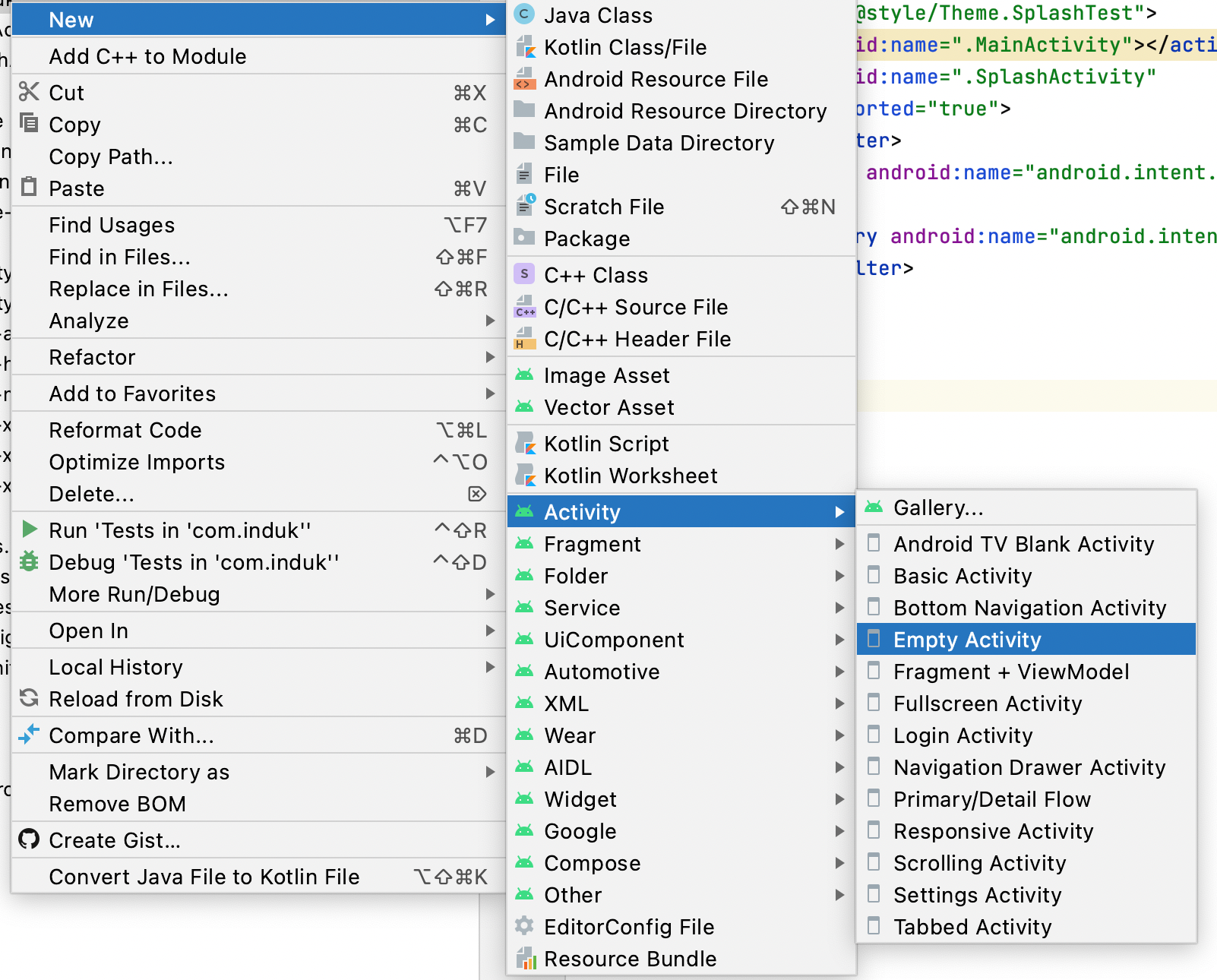Expand the Folder submenu arrow
Viewport: 1217px width, 980px height.
coord(839,576)
